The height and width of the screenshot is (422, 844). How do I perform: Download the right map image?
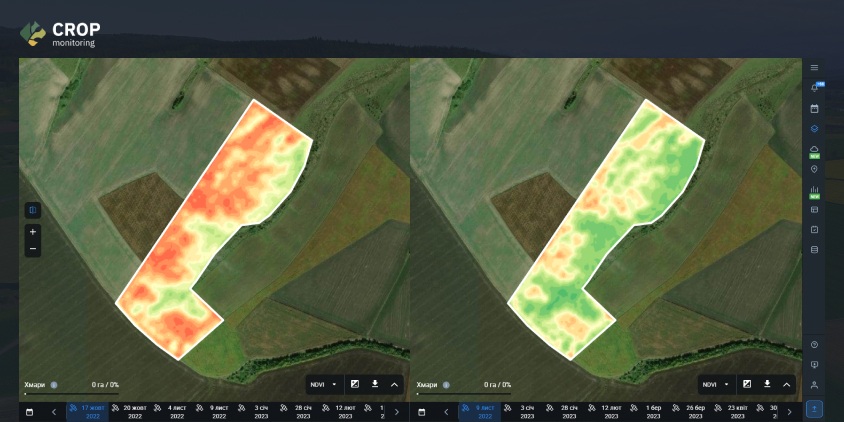(x=767, y=384)
